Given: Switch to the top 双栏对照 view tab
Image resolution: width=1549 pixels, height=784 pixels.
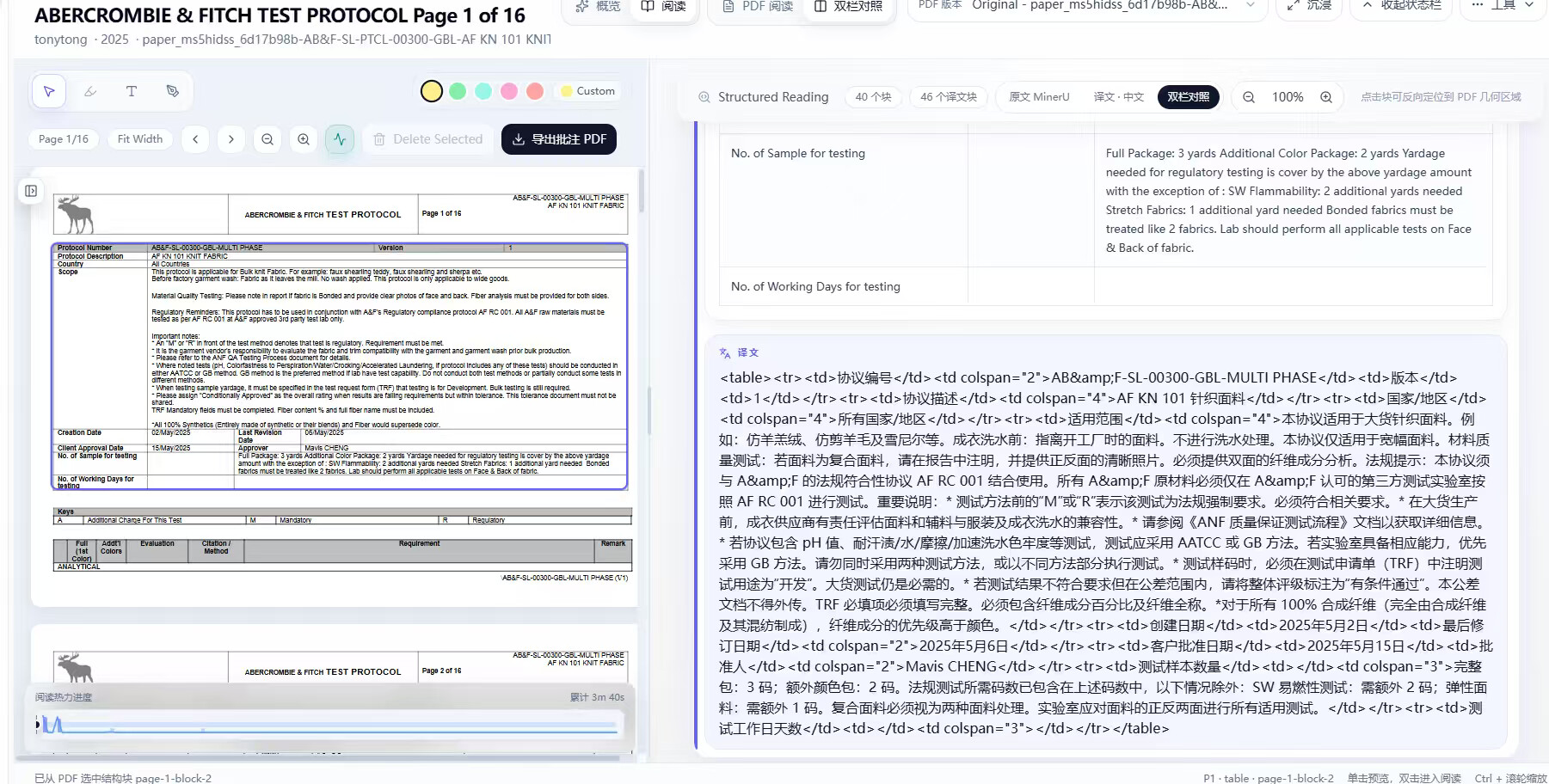Looking at the screenshot, I should [x=848, y=6].
